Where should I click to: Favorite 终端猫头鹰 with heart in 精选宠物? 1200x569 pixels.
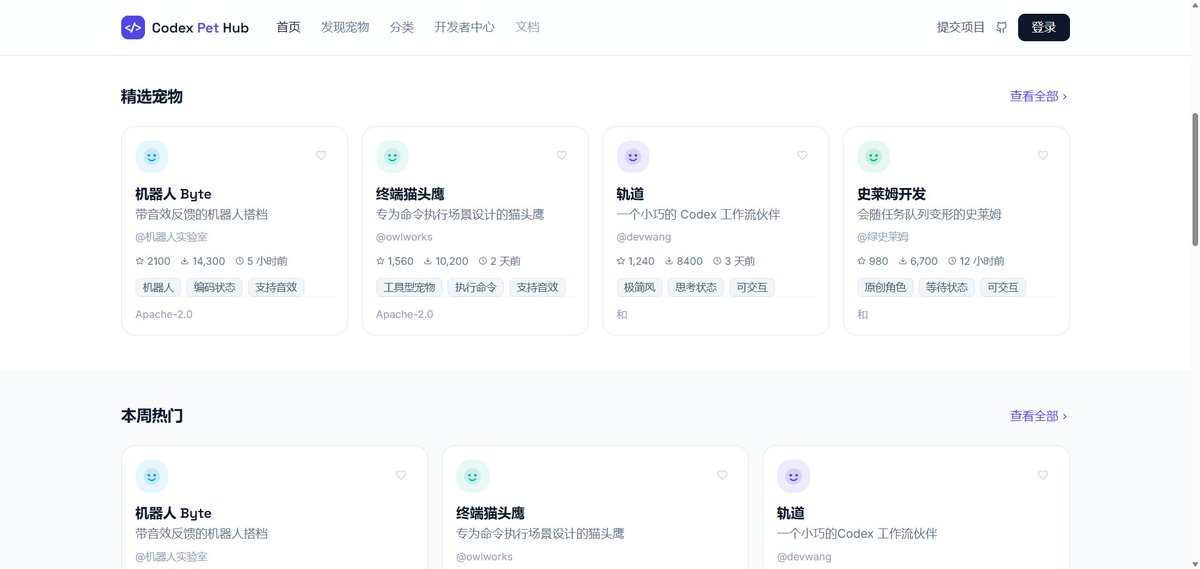coord(562,155)
